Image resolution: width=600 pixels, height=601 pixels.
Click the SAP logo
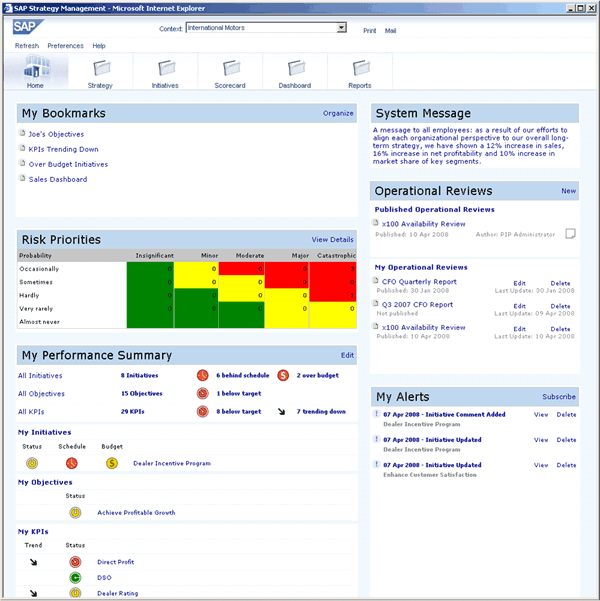pos(27,26)
